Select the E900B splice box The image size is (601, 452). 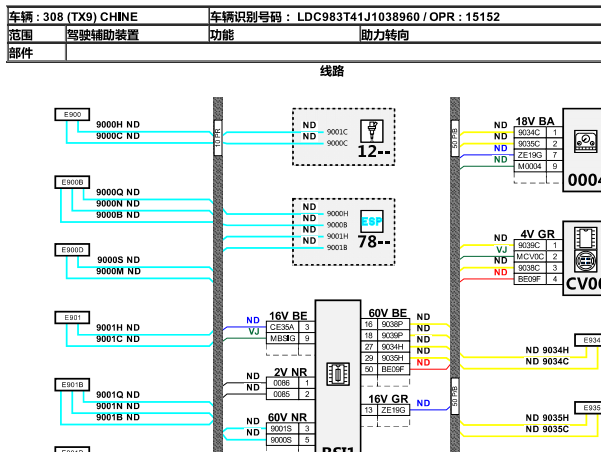(x=72, y=182)
